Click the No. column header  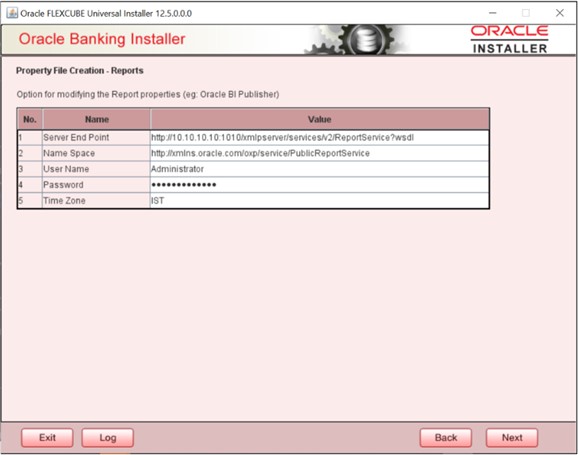pyautogui.click(x=30, y=119)
